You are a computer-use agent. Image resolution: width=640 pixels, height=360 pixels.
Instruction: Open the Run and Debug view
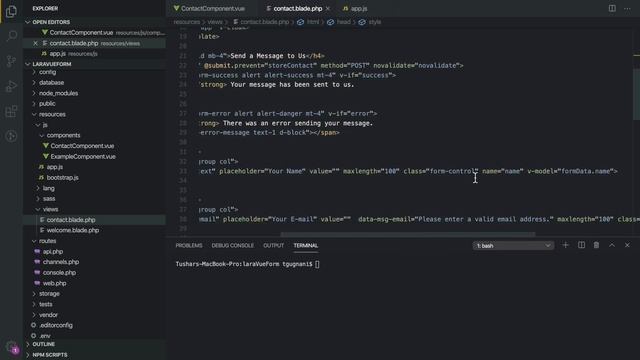coord(11,86)
